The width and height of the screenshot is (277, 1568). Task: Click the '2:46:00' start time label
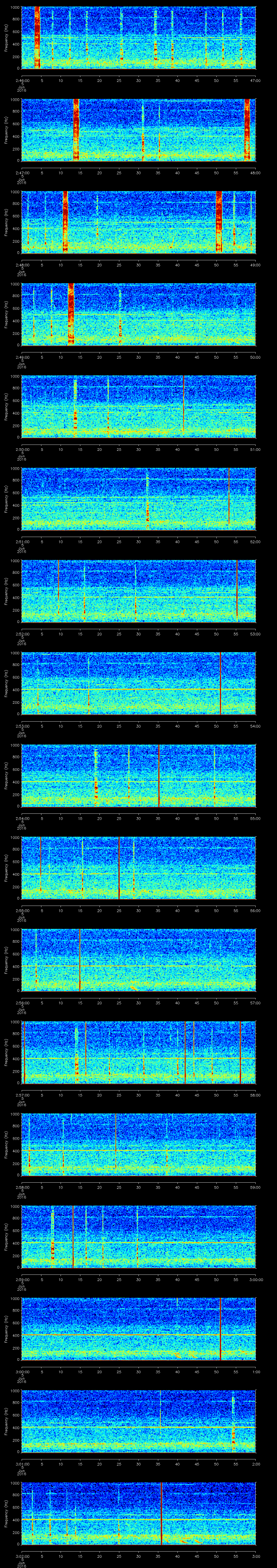click(22, 80)
